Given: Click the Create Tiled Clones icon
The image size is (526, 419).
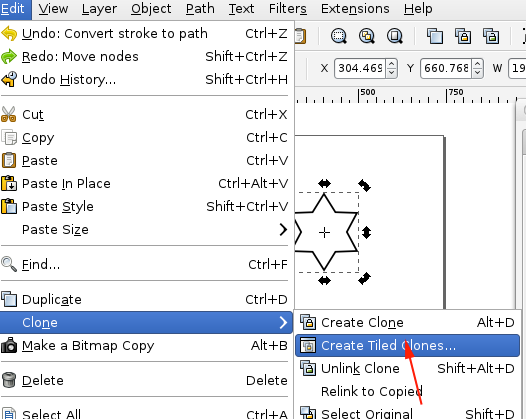Looking at the screenshot, I should tap(308, 345).
